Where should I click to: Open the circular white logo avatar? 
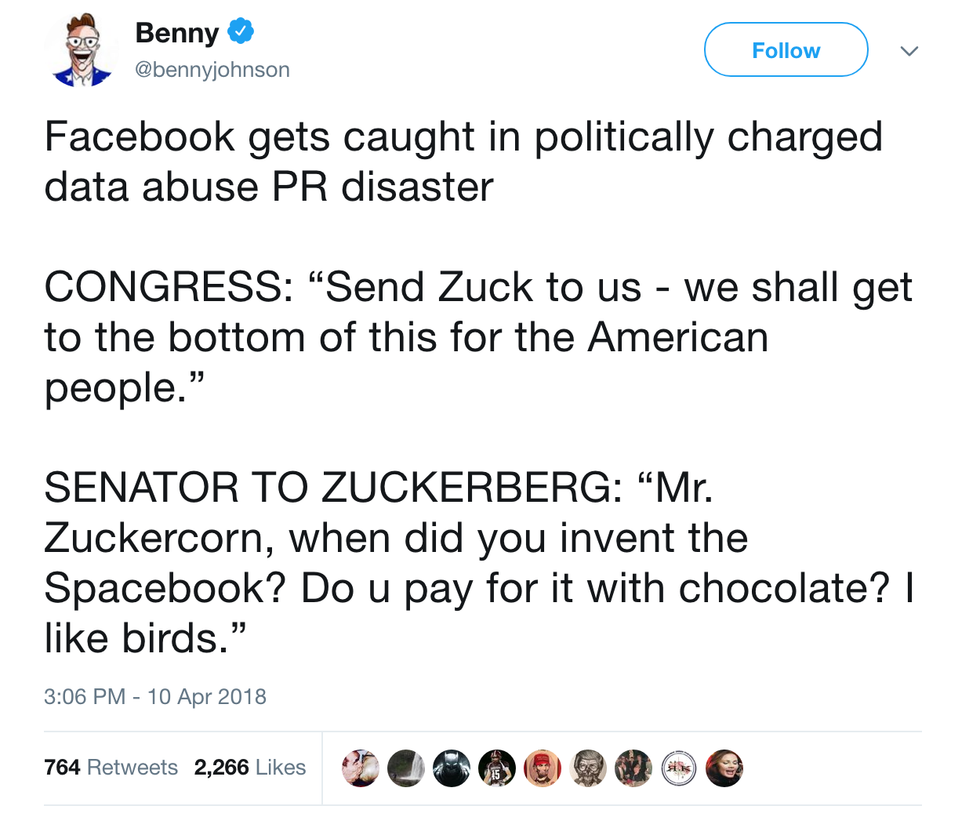[x=678, y=768]
